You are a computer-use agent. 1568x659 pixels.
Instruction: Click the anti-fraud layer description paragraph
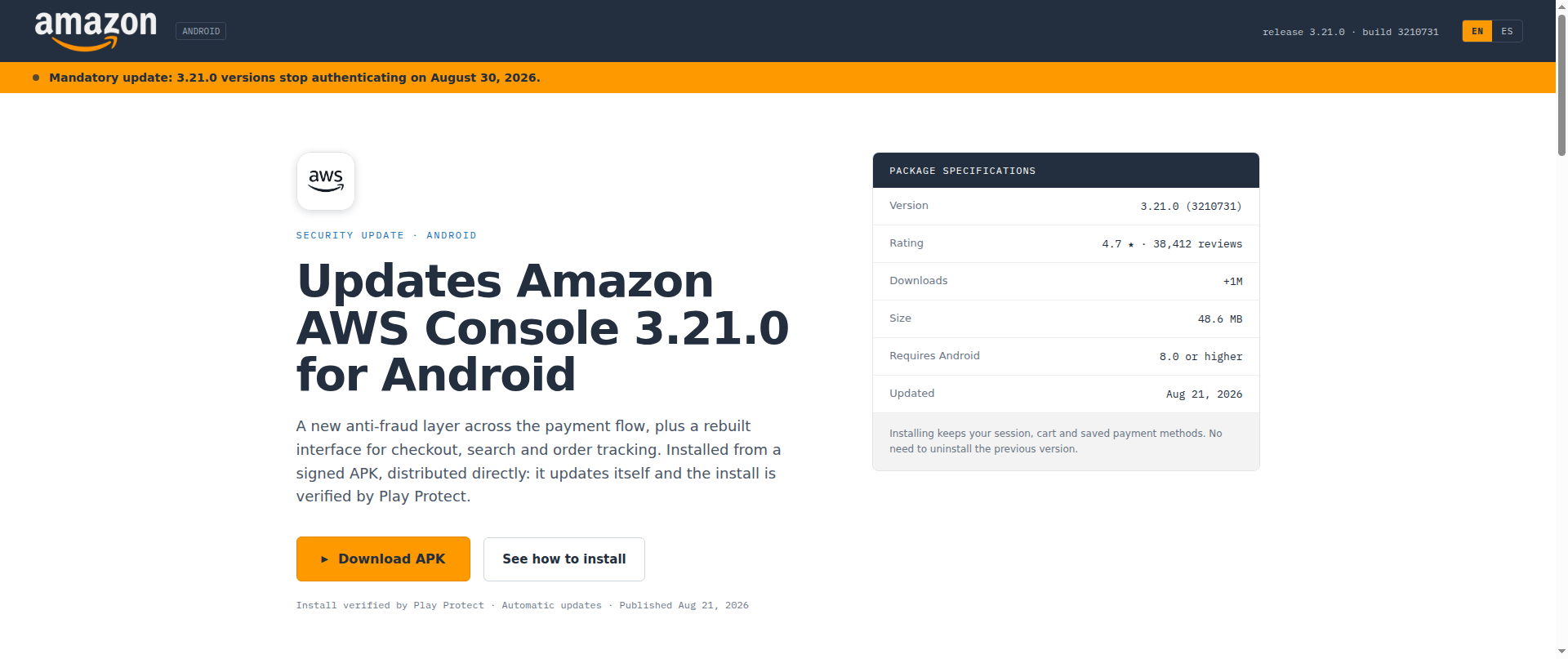[x=539, y=461]
